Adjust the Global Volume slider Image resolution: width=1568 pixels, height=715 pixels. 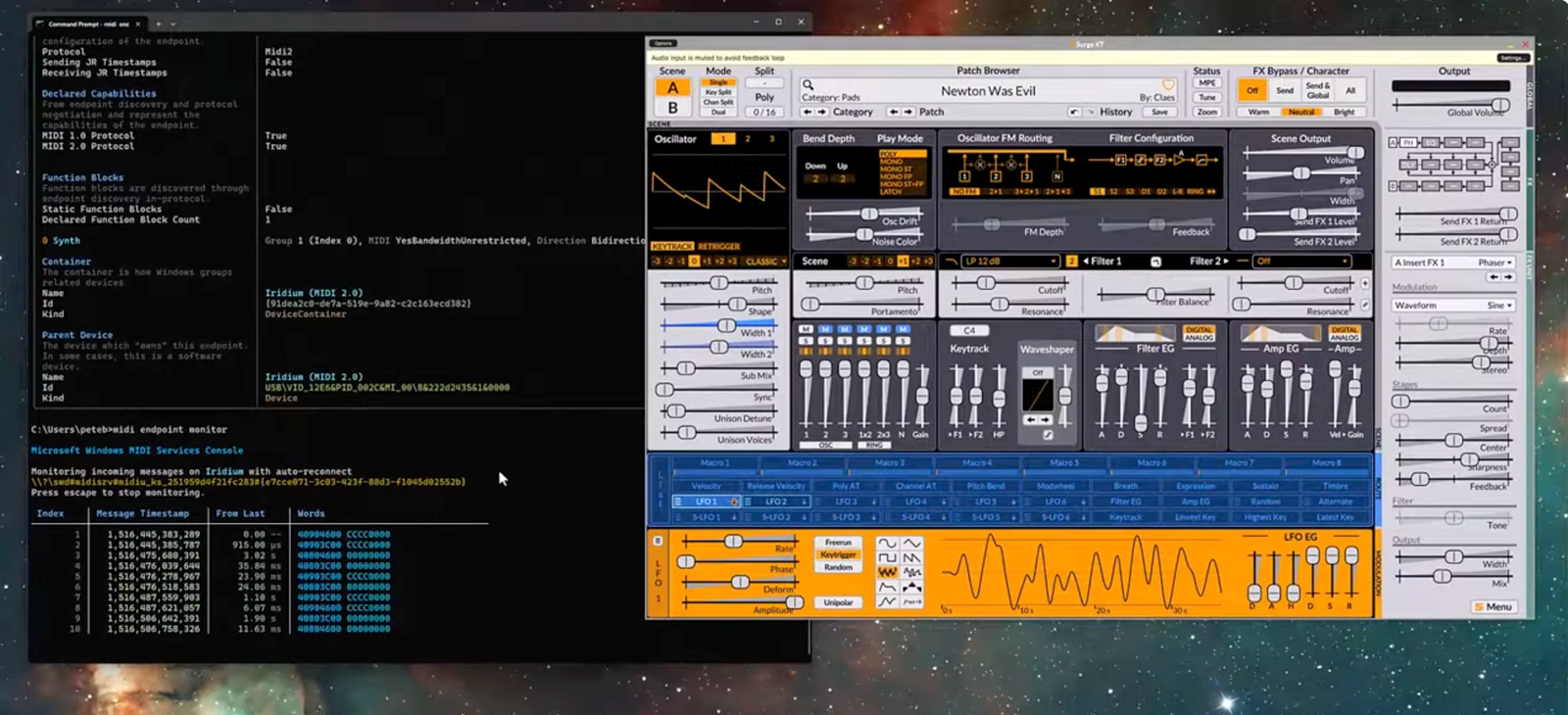click(x=1451, y=104)
